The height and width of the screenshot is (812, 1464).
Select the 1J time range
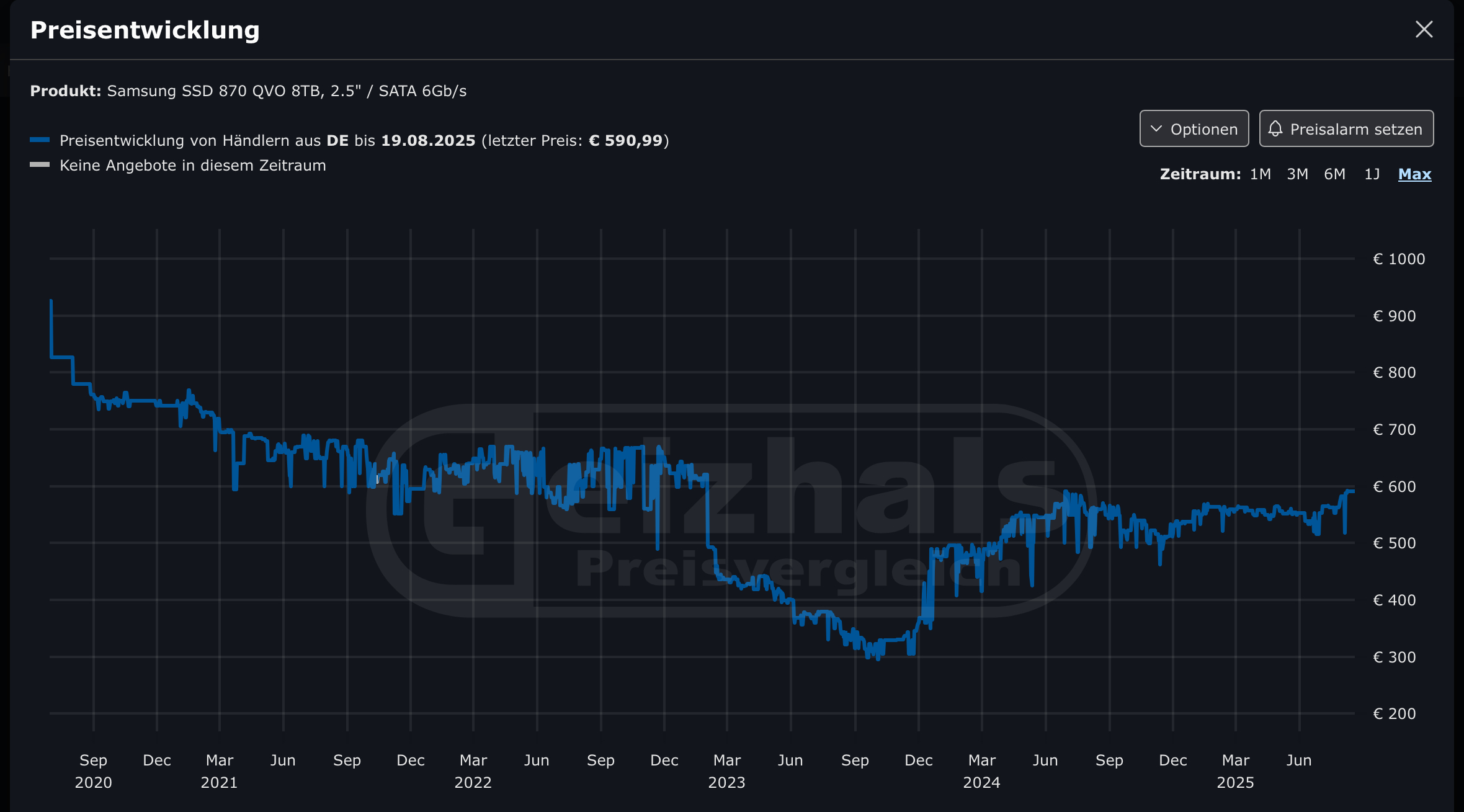tap(1372, 174)
